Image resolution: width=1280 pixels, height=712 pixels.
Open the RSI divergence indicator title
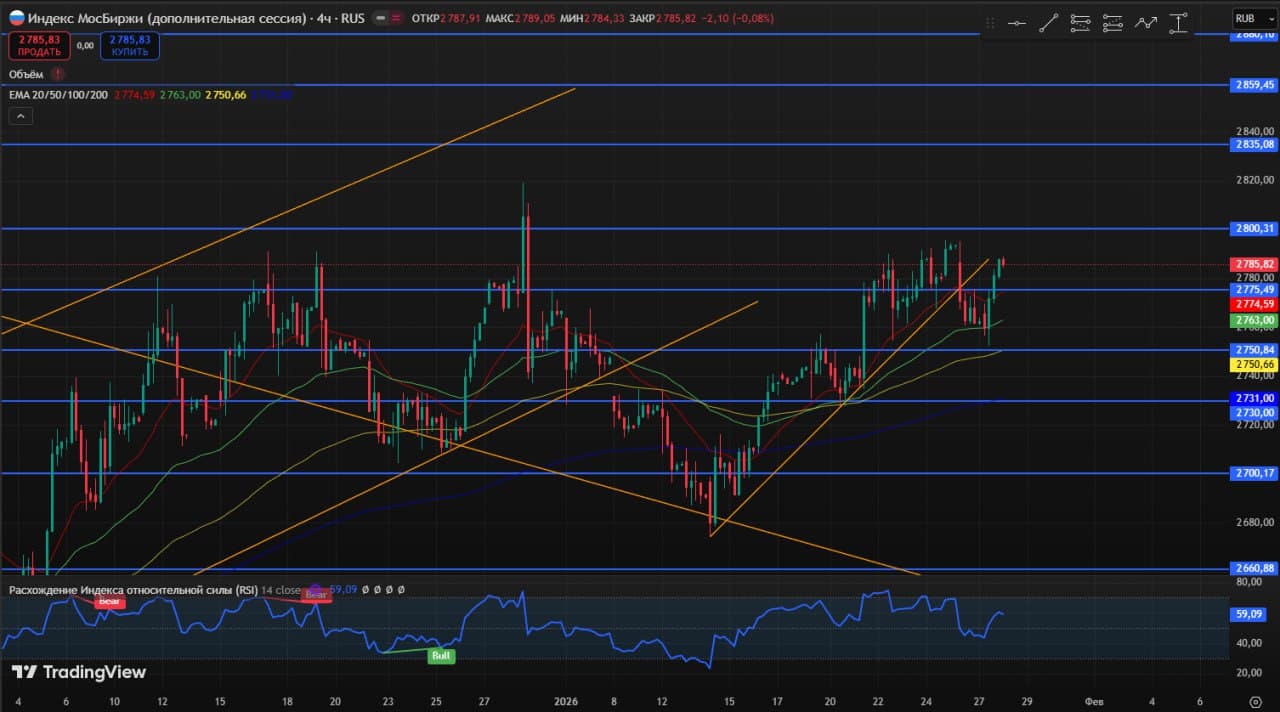[x=132, y=590]
